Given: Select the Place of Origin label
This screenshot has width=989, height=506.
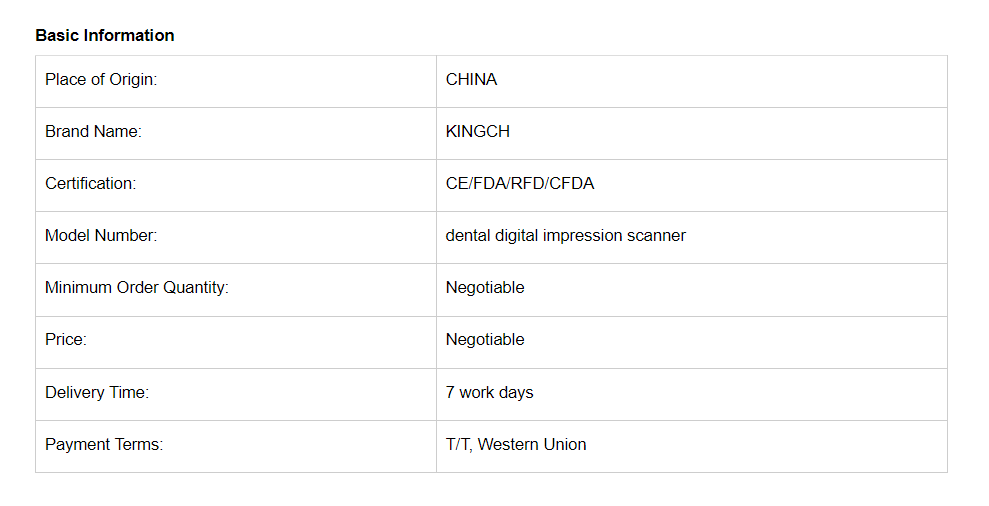Looking at the screenshot, I should point(101,79).
